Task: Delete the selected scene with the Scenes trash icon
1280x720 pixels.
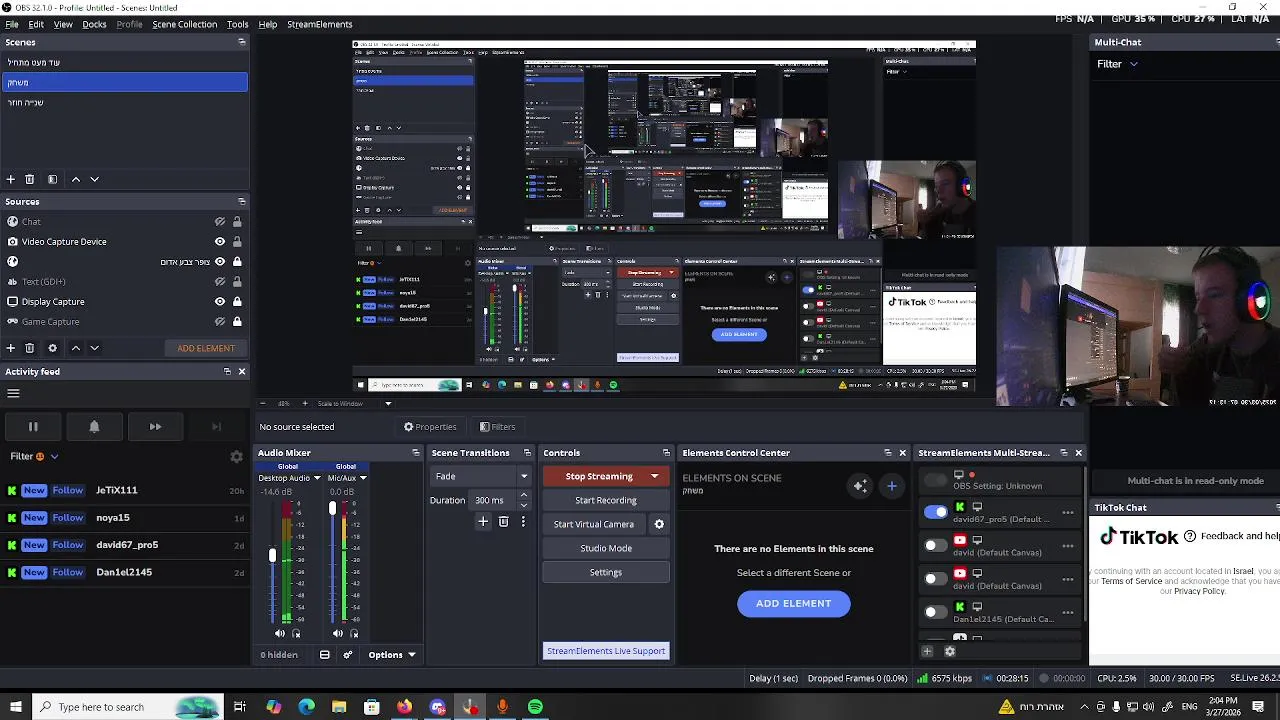Action: point(30,179)
